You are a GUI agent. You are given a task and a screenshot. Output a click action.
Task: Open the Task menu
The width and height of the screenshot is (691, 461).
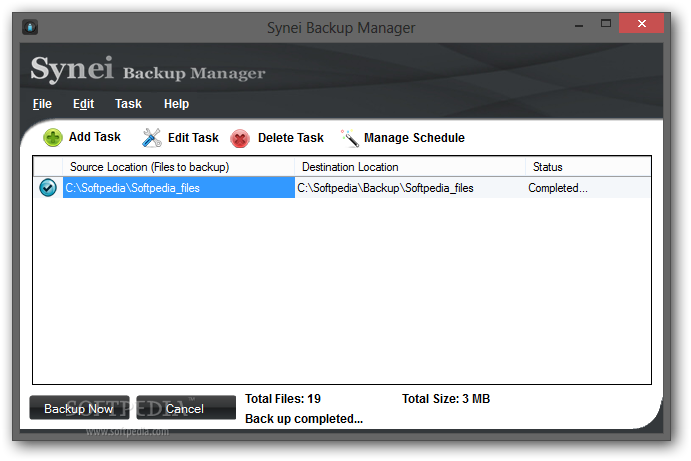(x=128, y=104)
